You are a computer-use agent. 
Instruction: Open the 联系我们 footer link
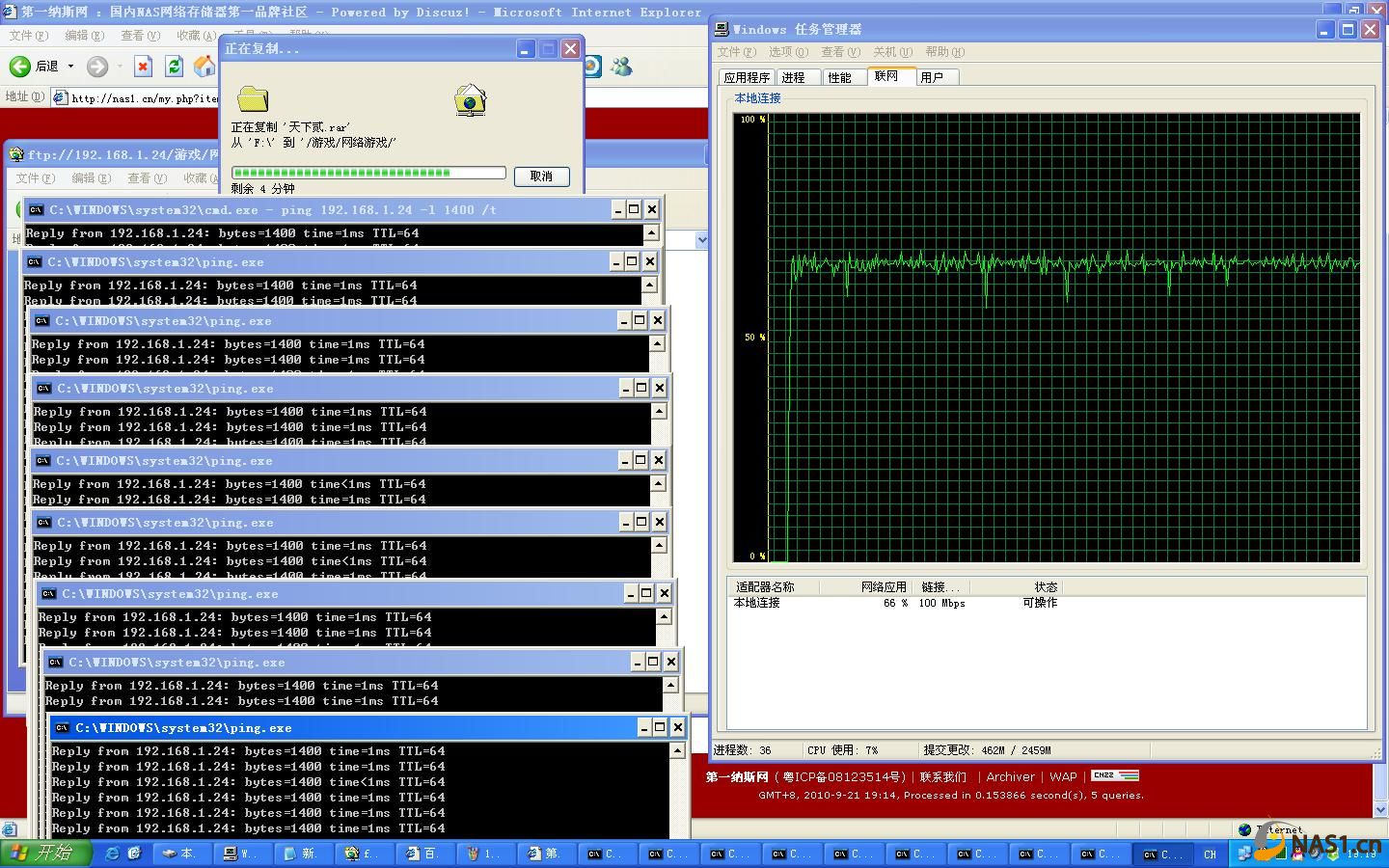click(x=942, y=777)
